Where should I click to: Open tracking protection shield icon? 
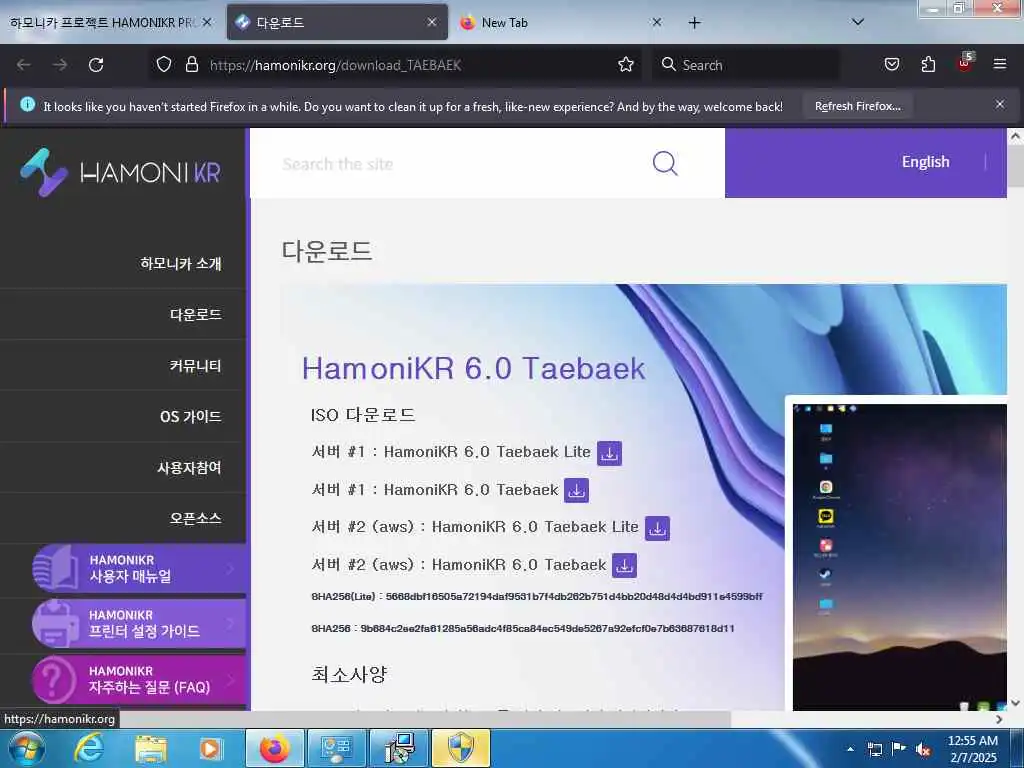tap(164, 65)
